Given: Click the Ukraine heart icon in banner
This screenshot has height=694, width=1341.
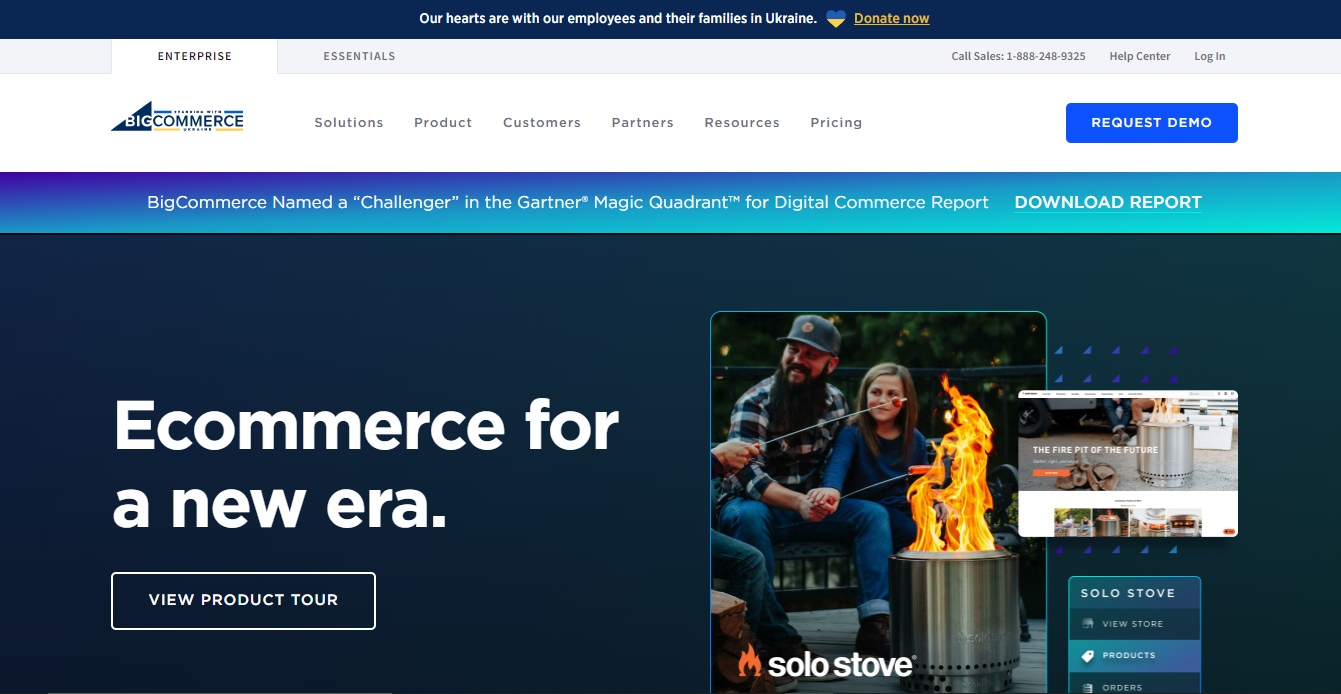Looking at the screenshot, I should [x=836, y=19].
